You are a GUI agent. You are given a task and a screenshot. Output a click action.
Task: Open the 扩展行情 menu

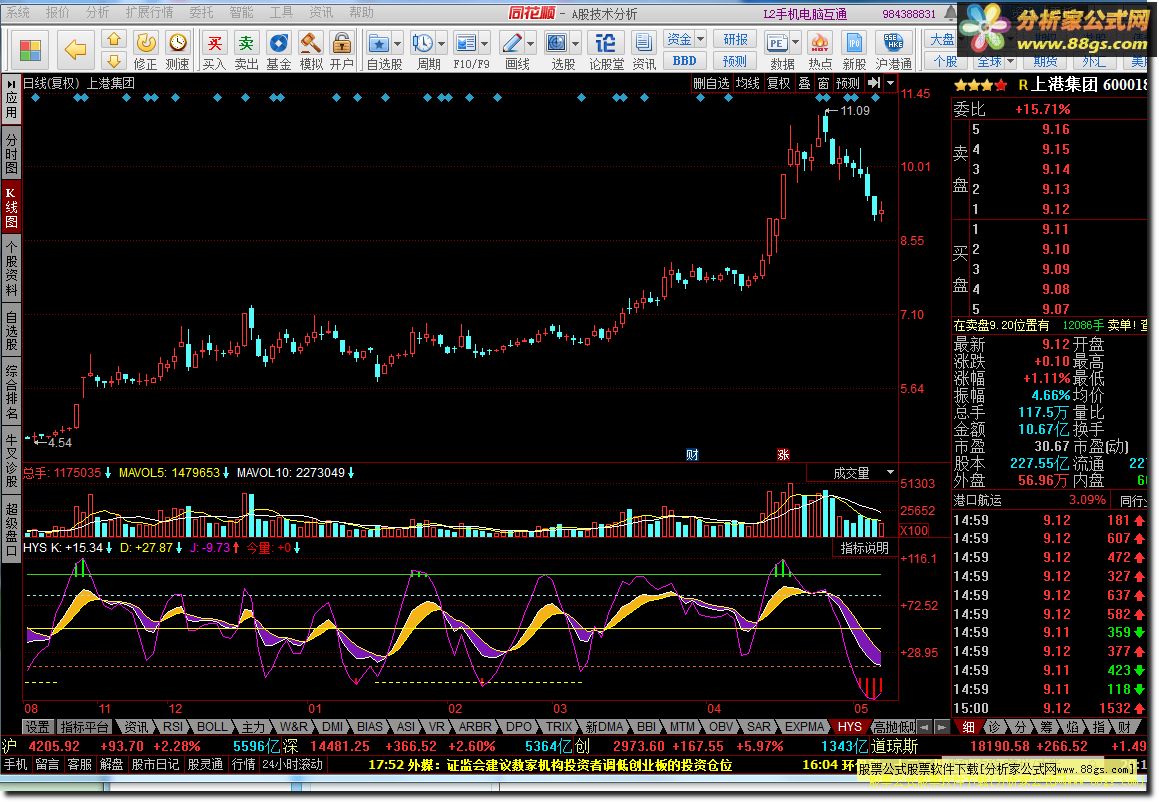point(149,13)
